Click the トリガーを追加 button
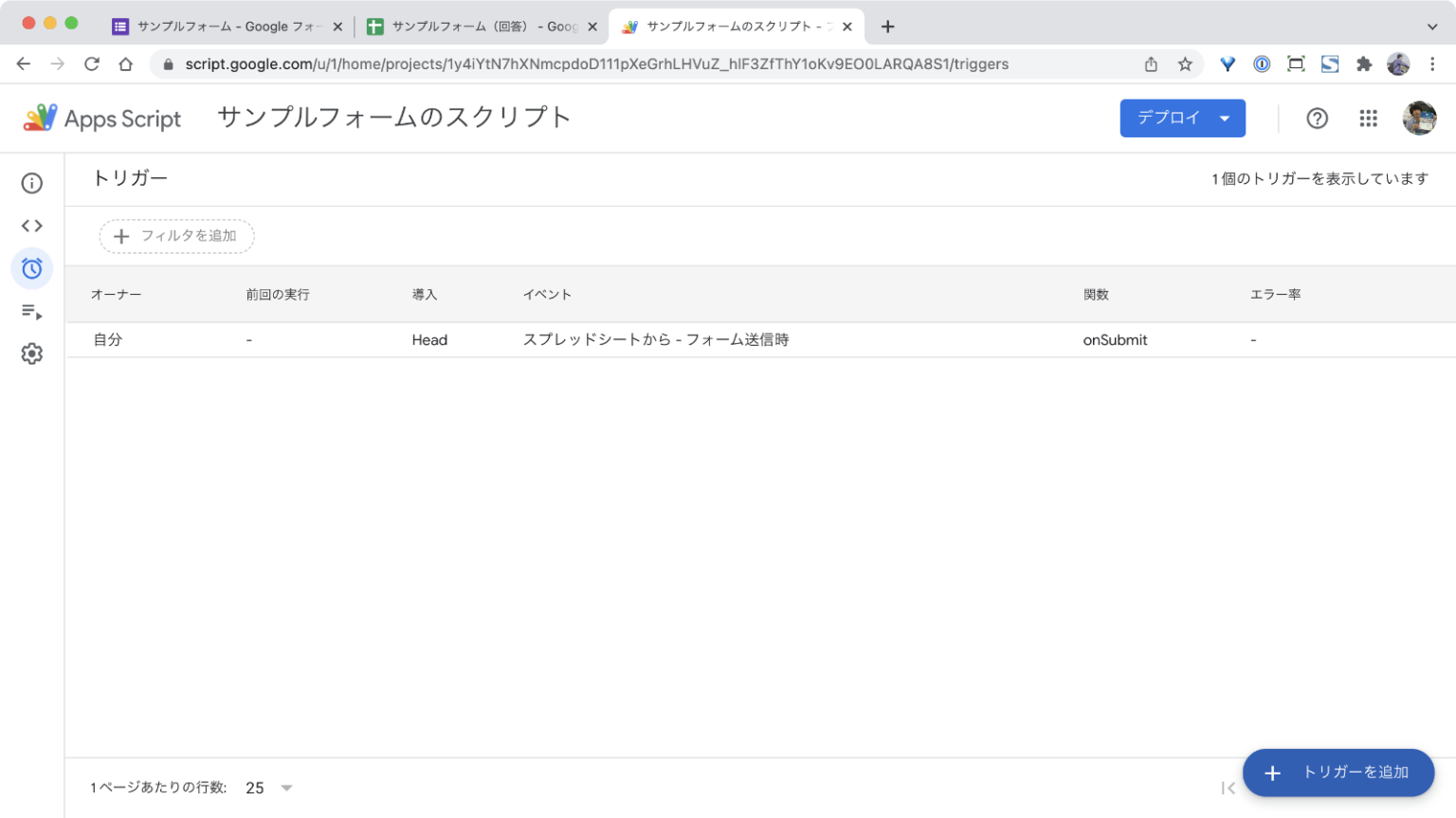The width and height of the screenshot is (1456, 818). tap(1338, 773)
